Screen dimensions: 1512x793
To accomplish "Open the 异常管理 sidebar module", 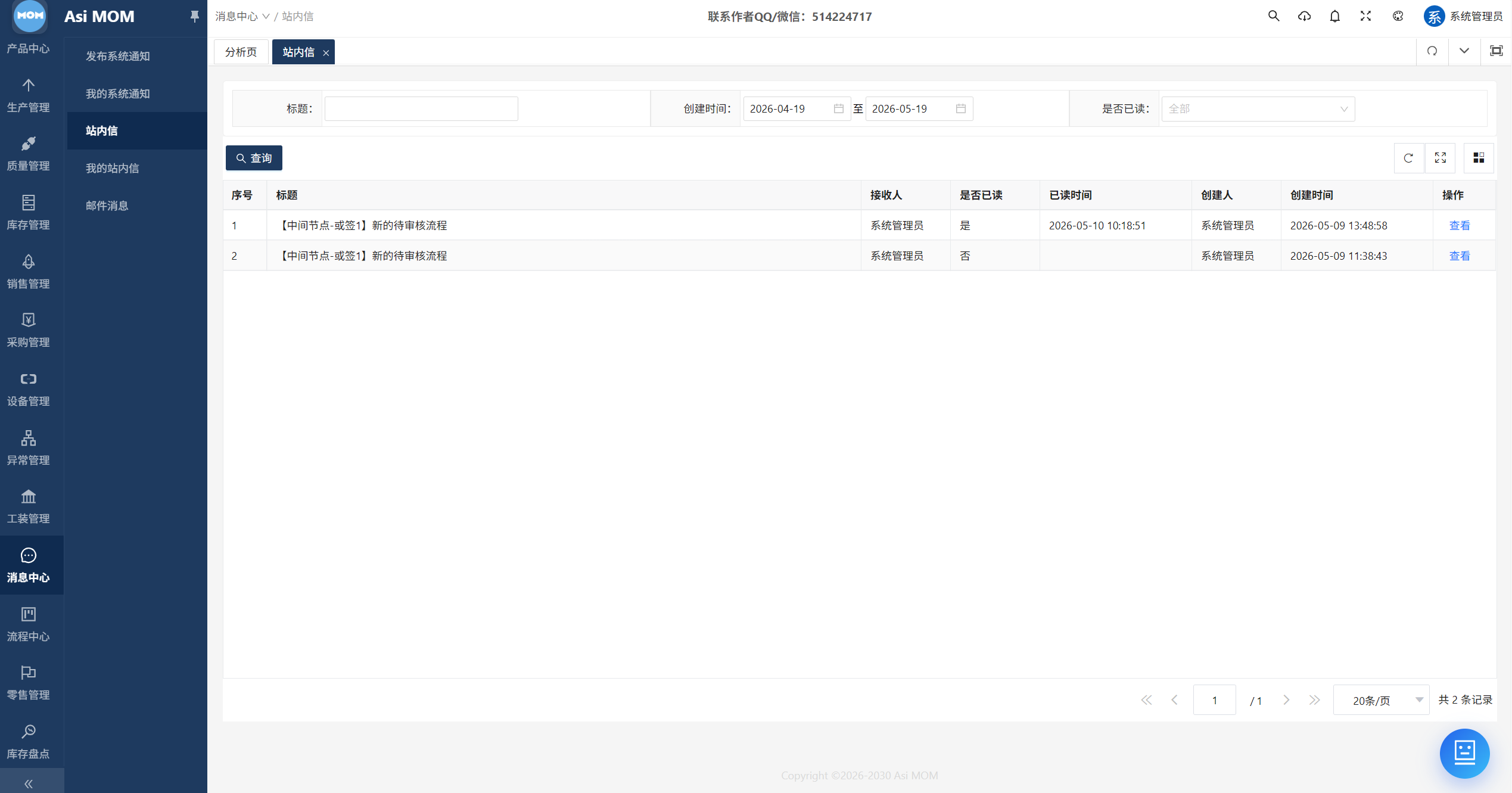I will (28, 448).
